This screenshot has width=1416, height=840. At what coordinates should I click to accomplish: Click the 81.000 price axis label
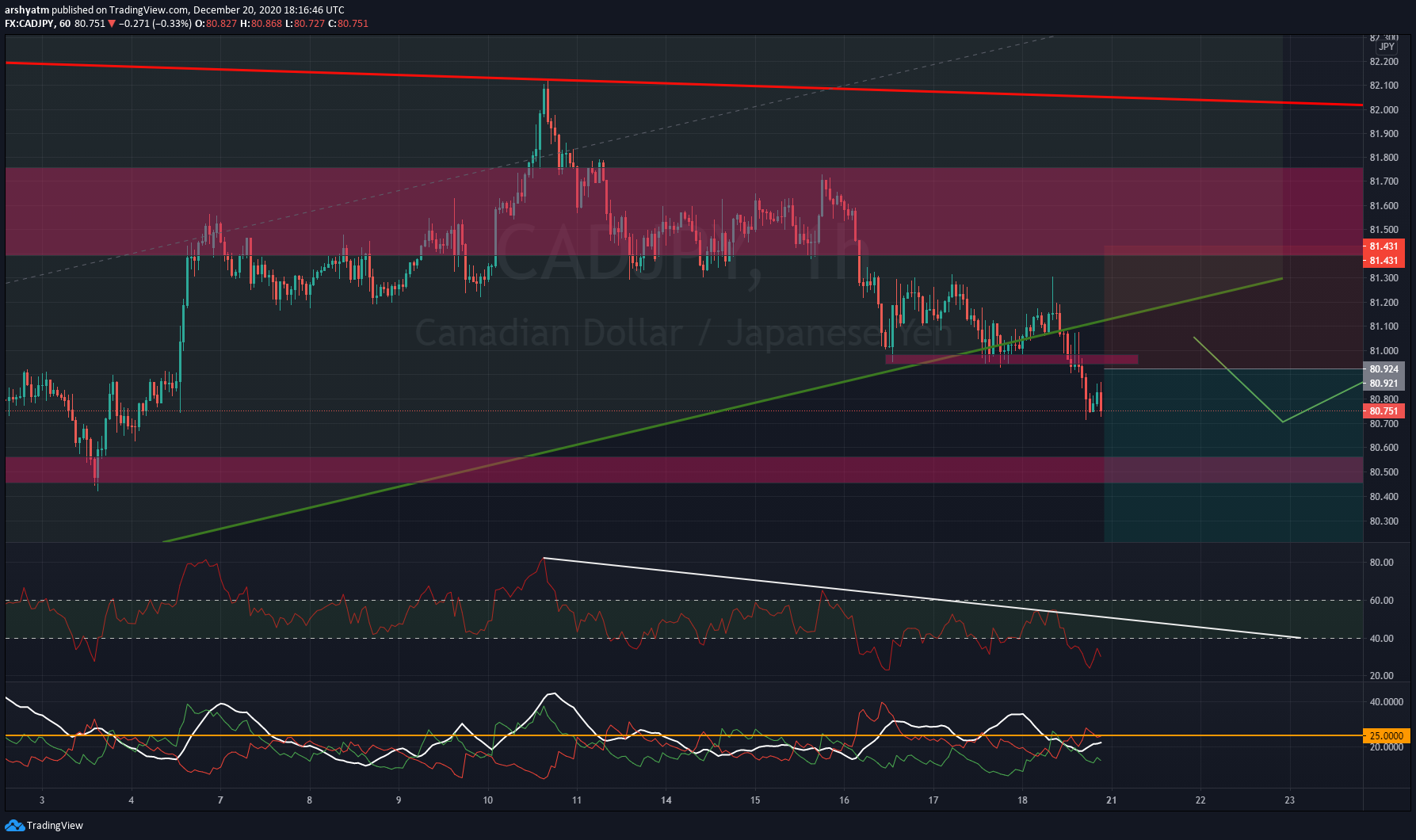pos(1384,351)
